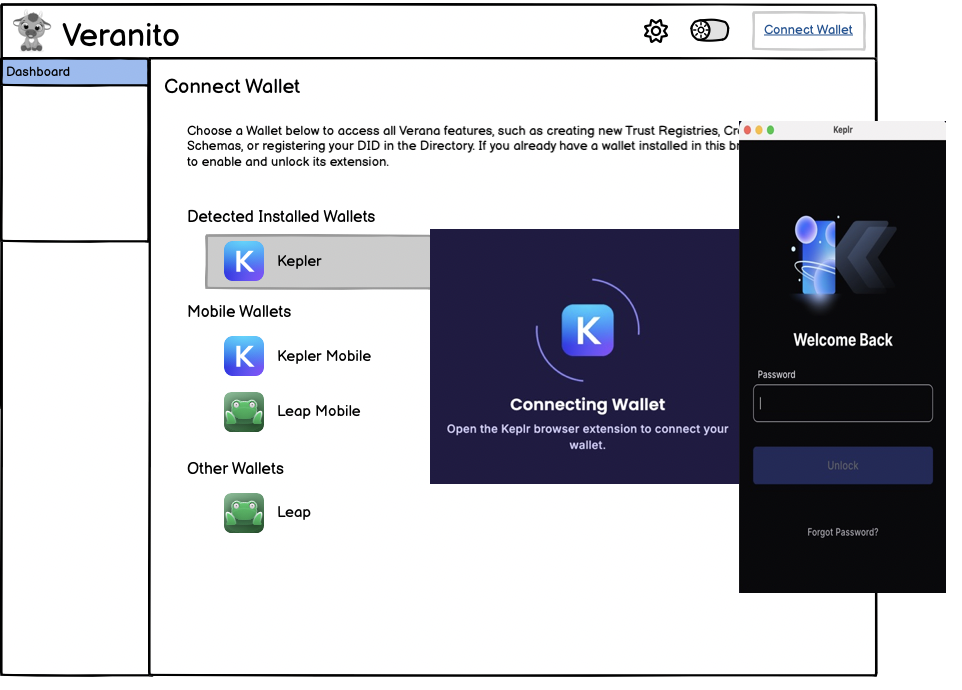Click the Unlock button in Keplr window

[x=842, y=466]
